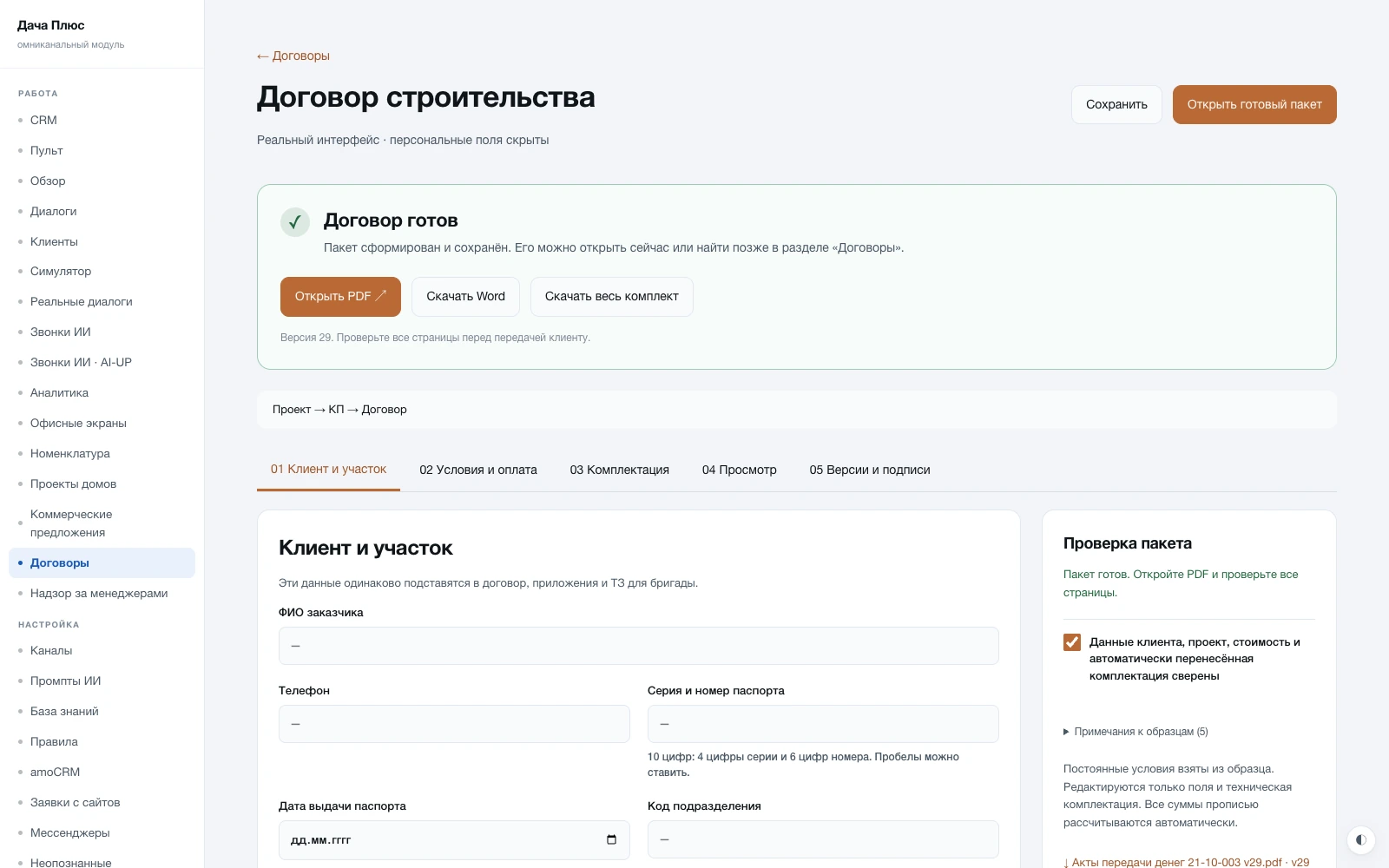Navigate to Аналитика
The image size is (1389, 868).
point(102,392)
